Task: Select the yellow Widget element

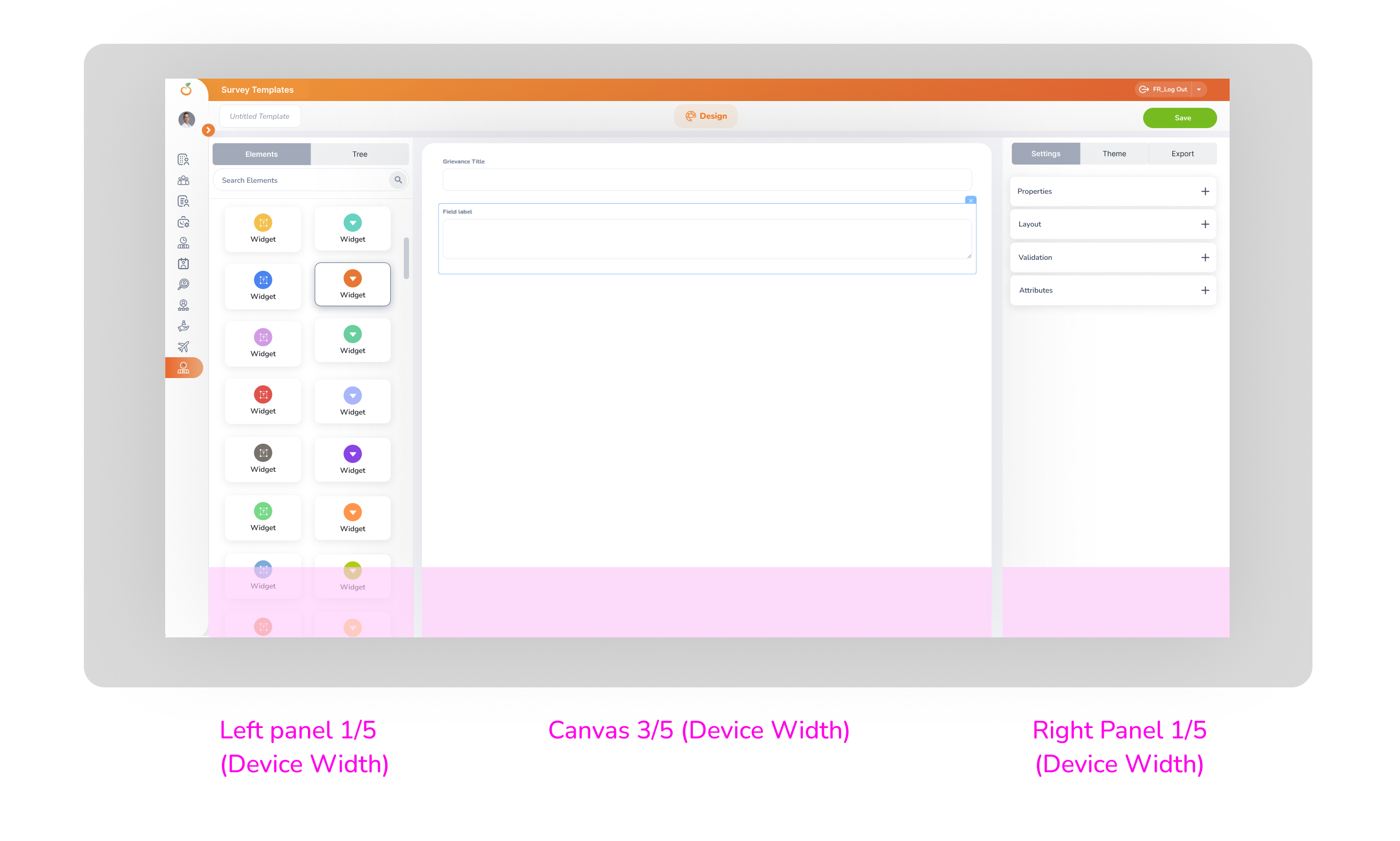Action: (x=263, y=229)
